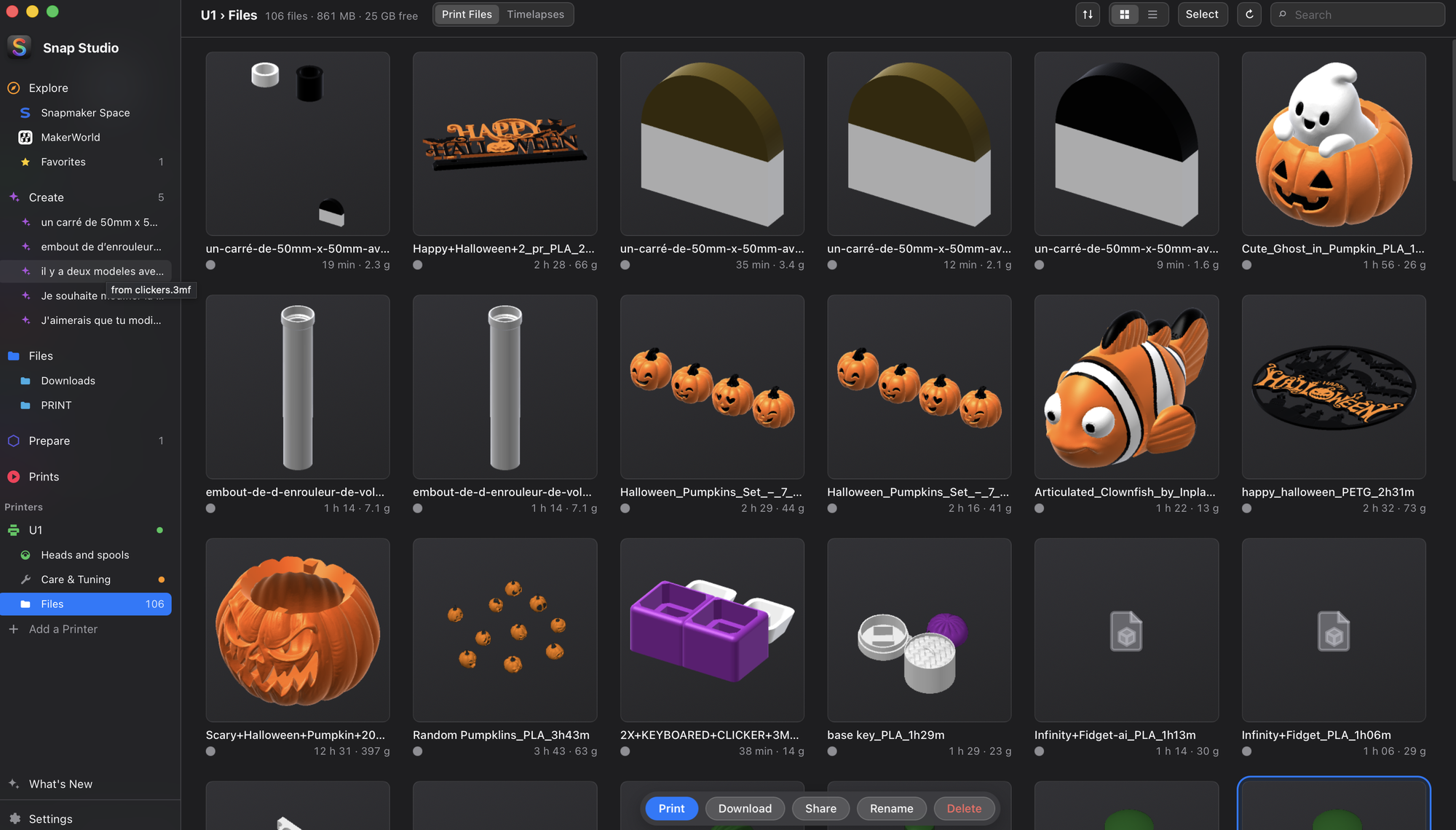Open 'embout de d'enrouleur...' creation
The image size is (1456, 830).
[85, 247]
